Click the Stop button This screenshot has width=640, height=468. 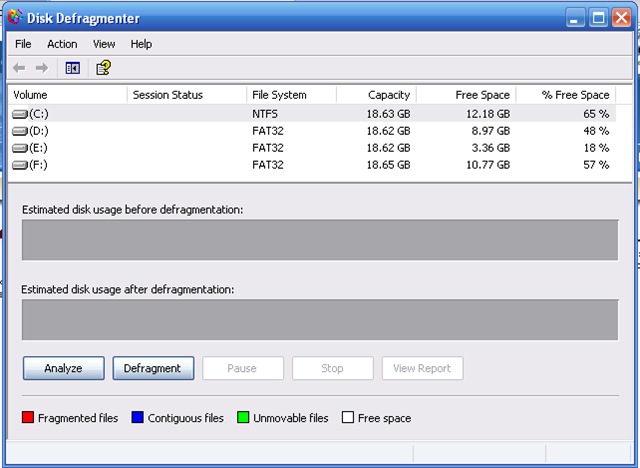(x=333, y=368)
